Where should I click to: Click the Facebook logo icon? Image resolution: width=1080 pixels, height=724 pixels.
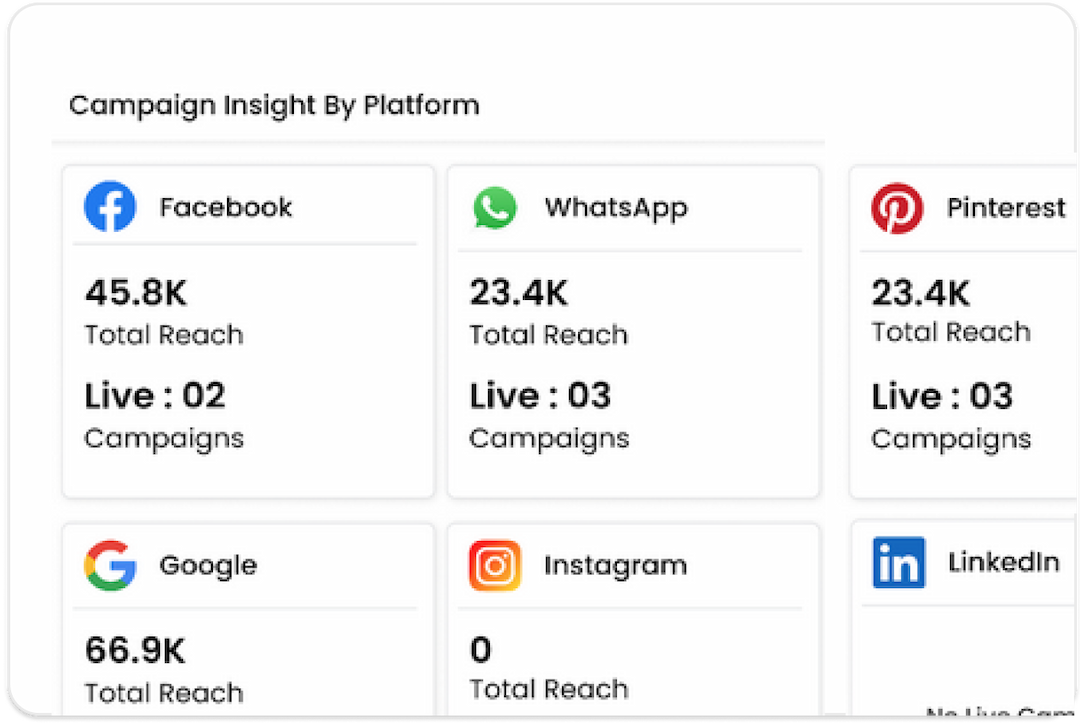110,207
